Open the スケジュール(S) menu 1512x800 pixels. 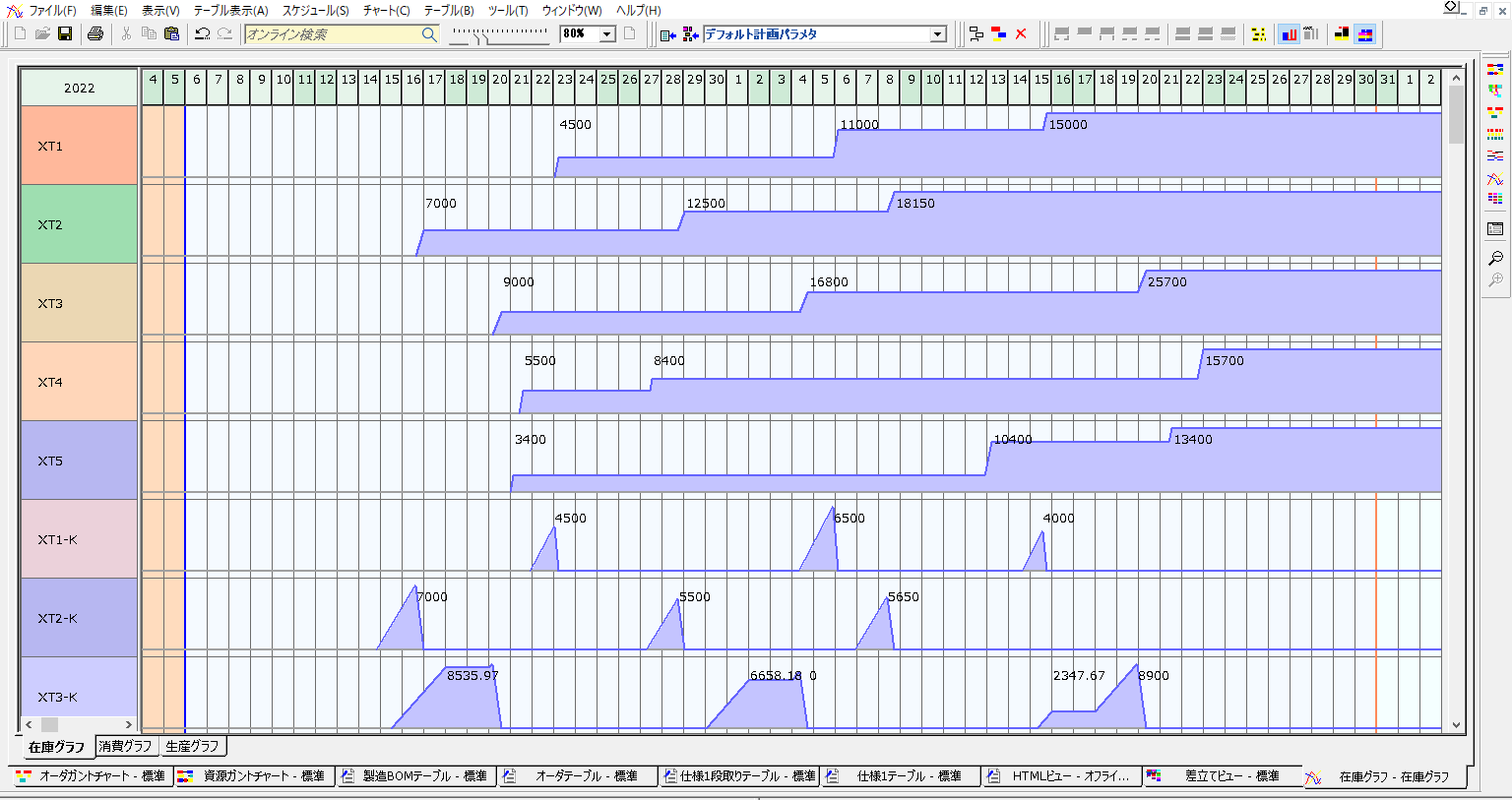pyautogui.click(x=315, y=10)
